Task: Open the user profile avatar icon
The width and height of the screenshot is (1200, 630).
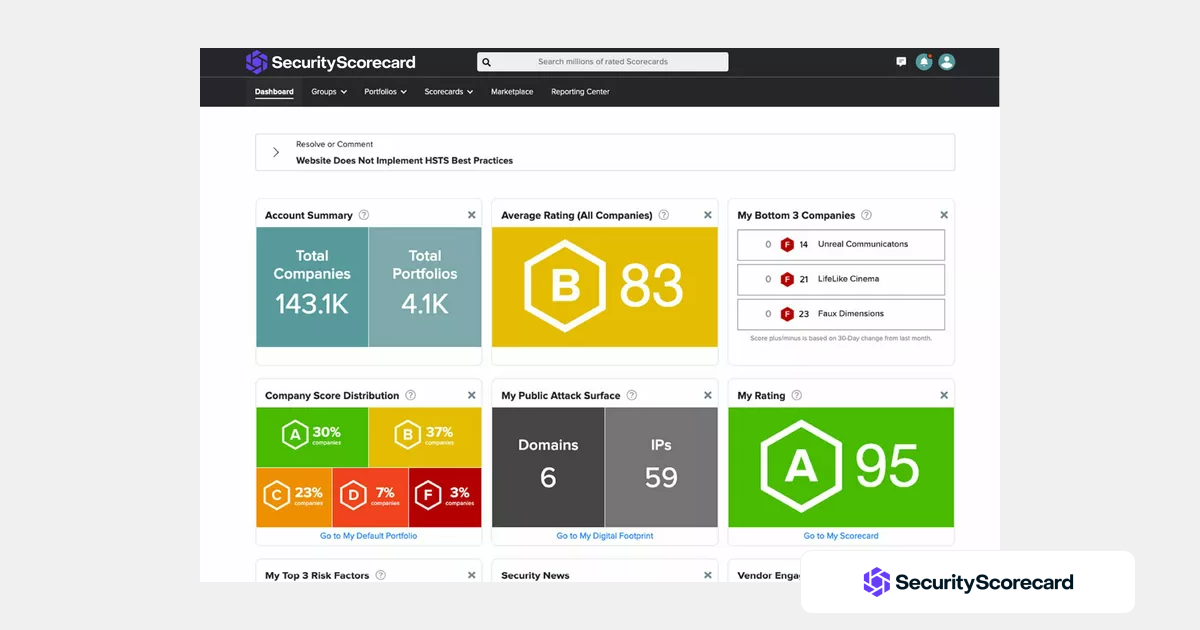Action: tap(947, 62)
